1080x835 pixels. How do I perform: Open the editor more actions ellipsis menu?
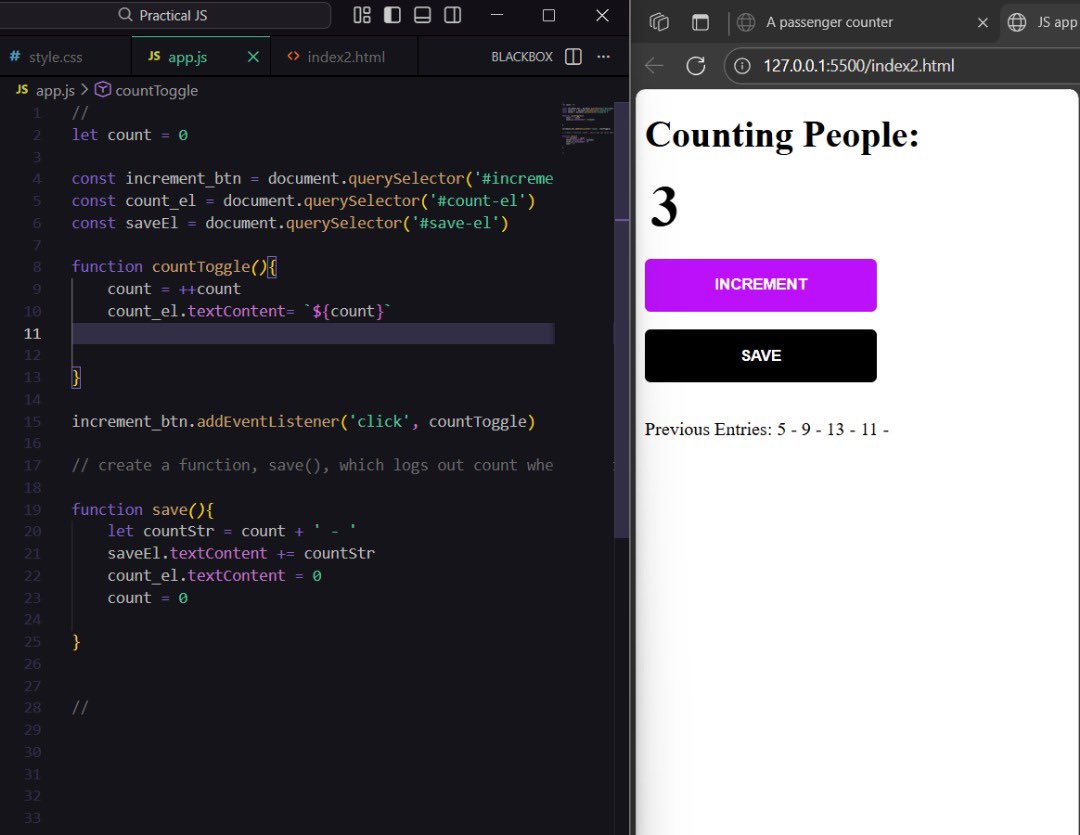point(604,57)
